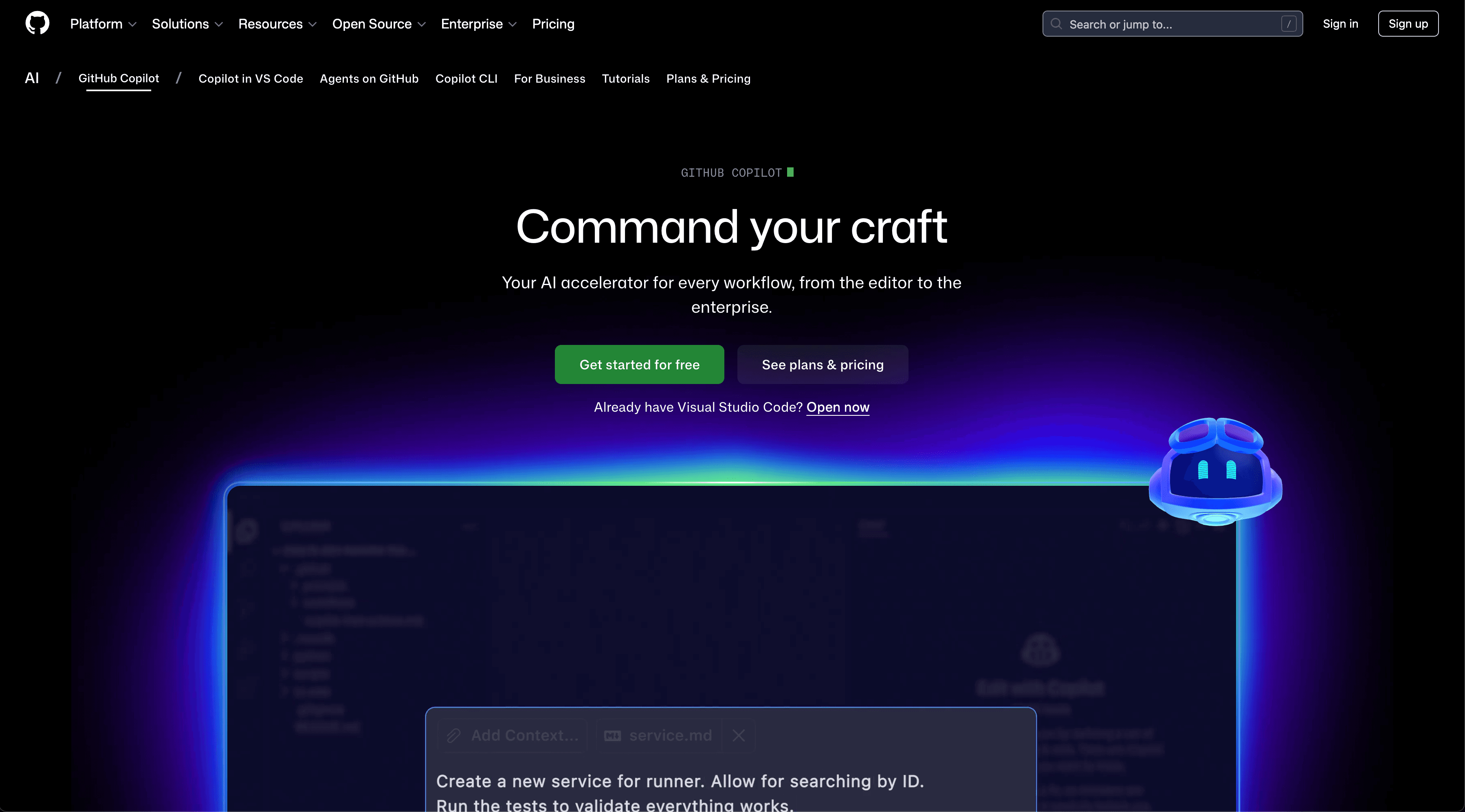Click the markdown icon on the service.md chip
Image resolution: width=1465 pixels, height=812 pixels.
point(612,735)
